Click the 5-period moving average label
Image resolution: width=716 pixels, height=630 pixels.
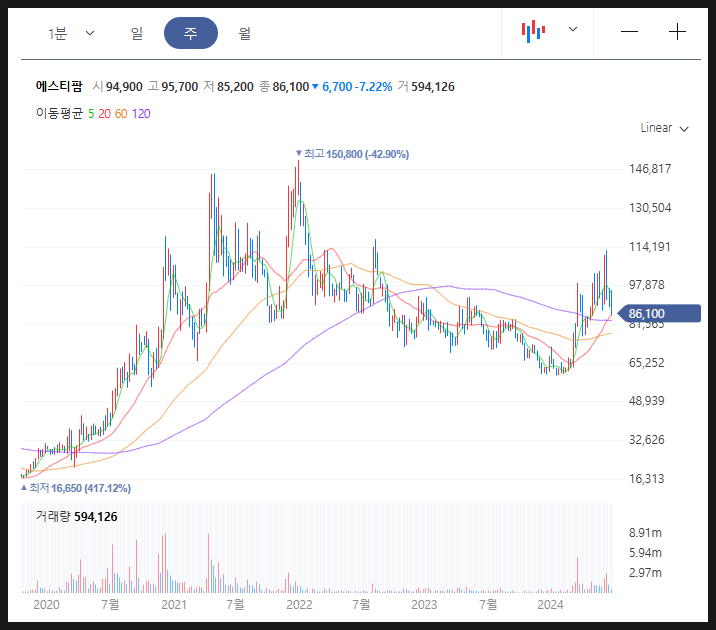point(91,114)
